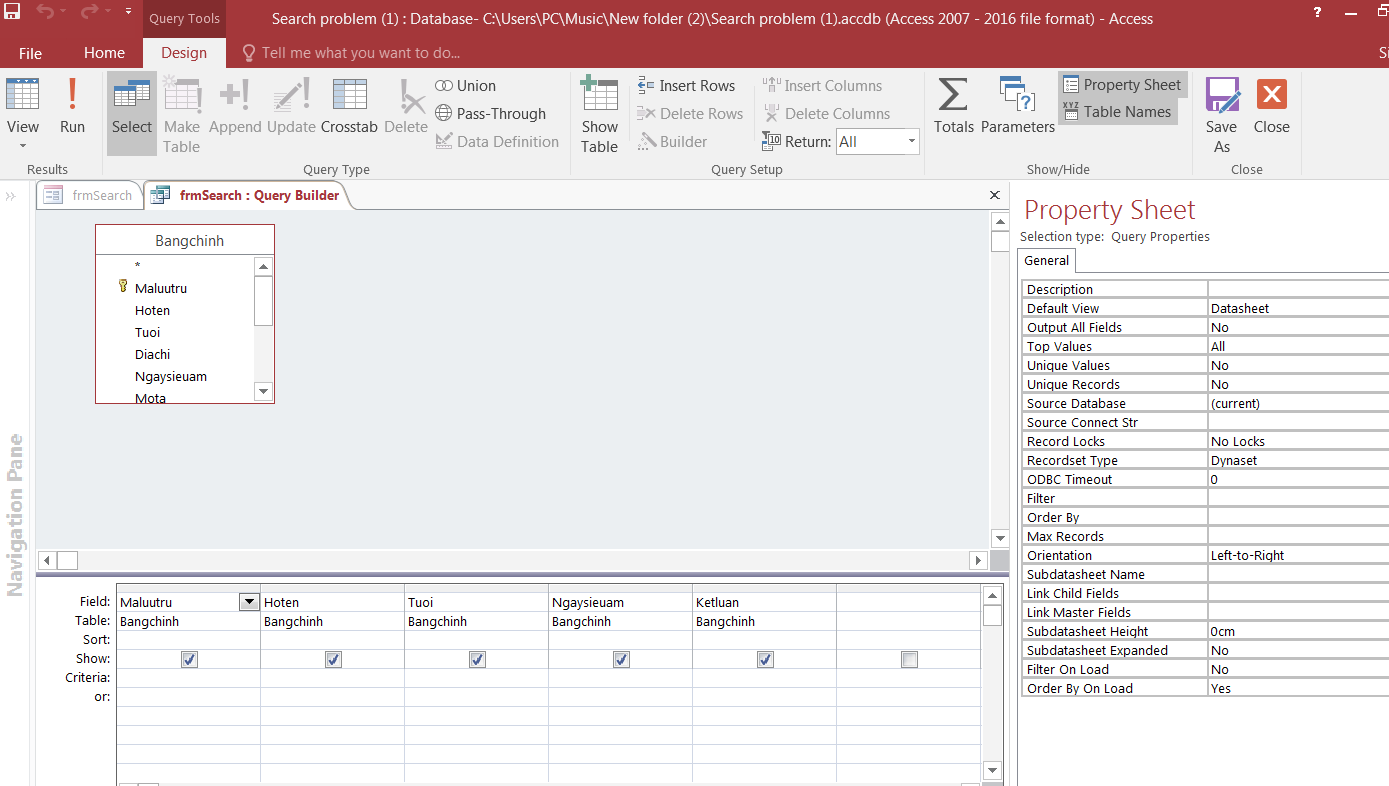Viewport: 1389px width, 786px height.
Task: Select the General tab in Property Sheet
Action: coord(1047,260)
